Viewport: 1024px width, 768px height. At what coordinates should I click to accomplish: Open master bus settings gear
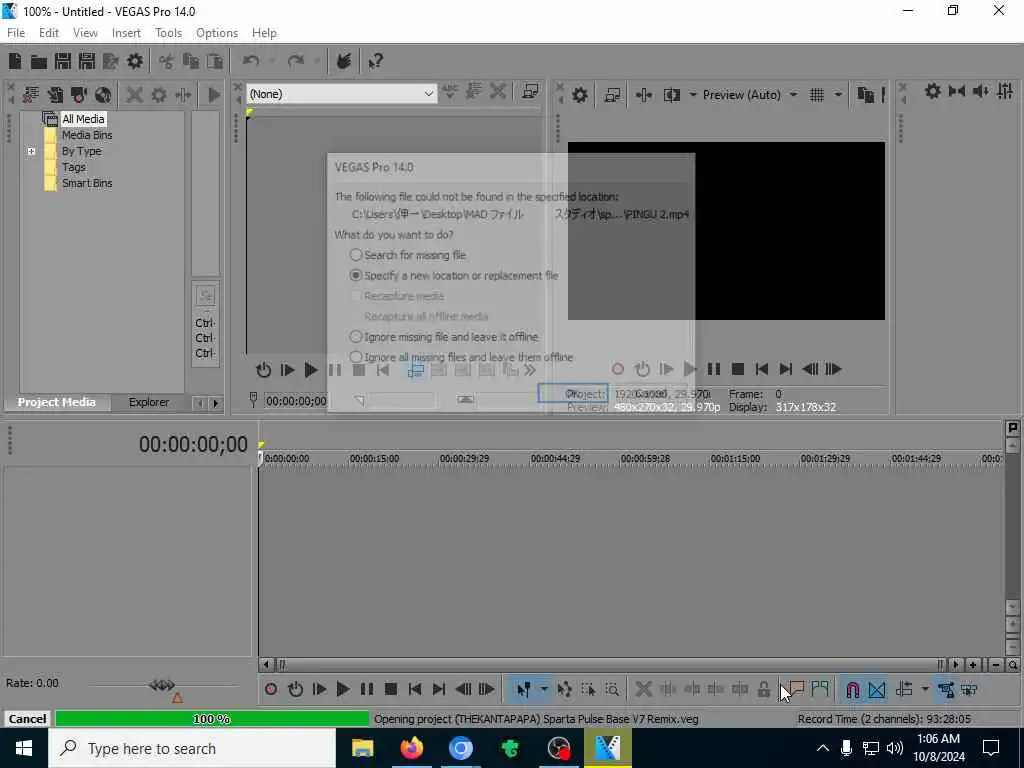[x=933, y=91]
